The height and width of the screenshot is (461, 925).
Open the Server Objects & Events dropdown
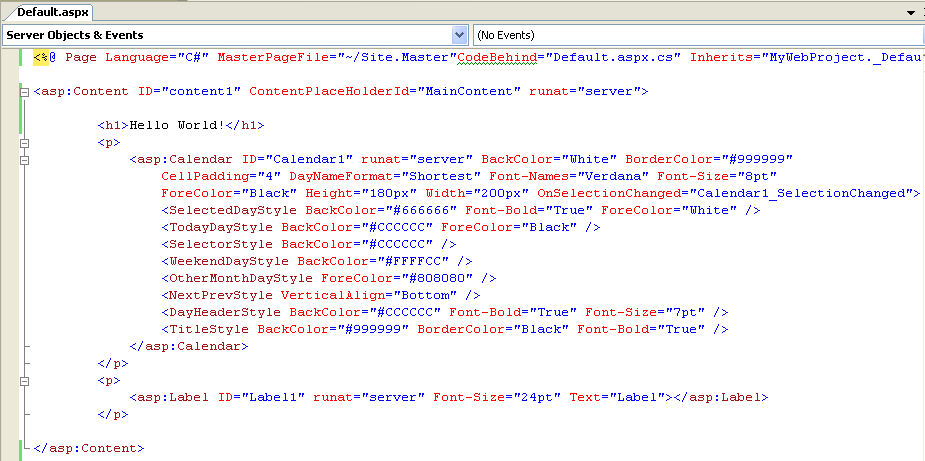pos(459,35)
